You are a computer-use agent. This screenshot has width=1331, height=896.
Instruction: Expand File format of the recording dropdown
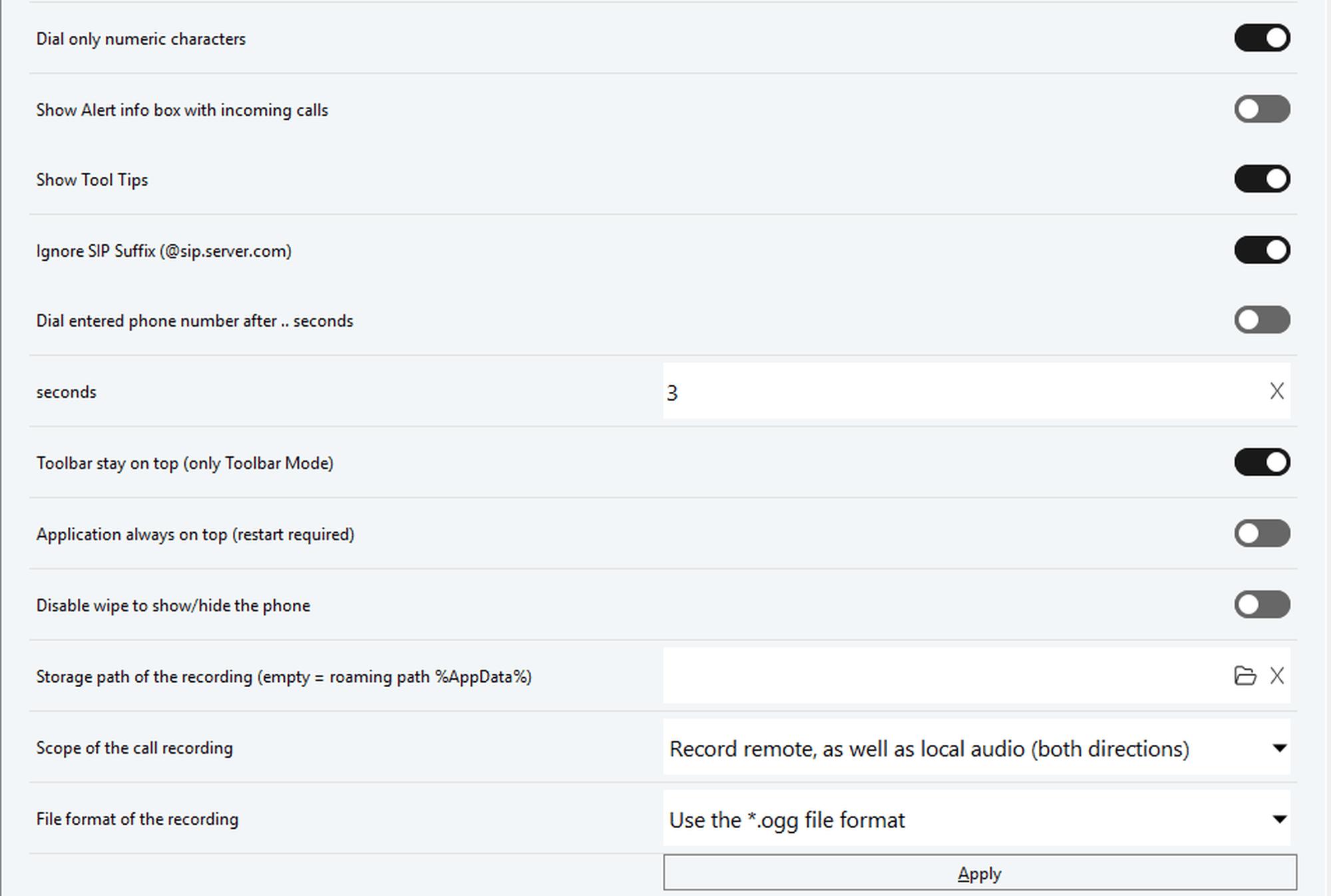pos(976,819)
